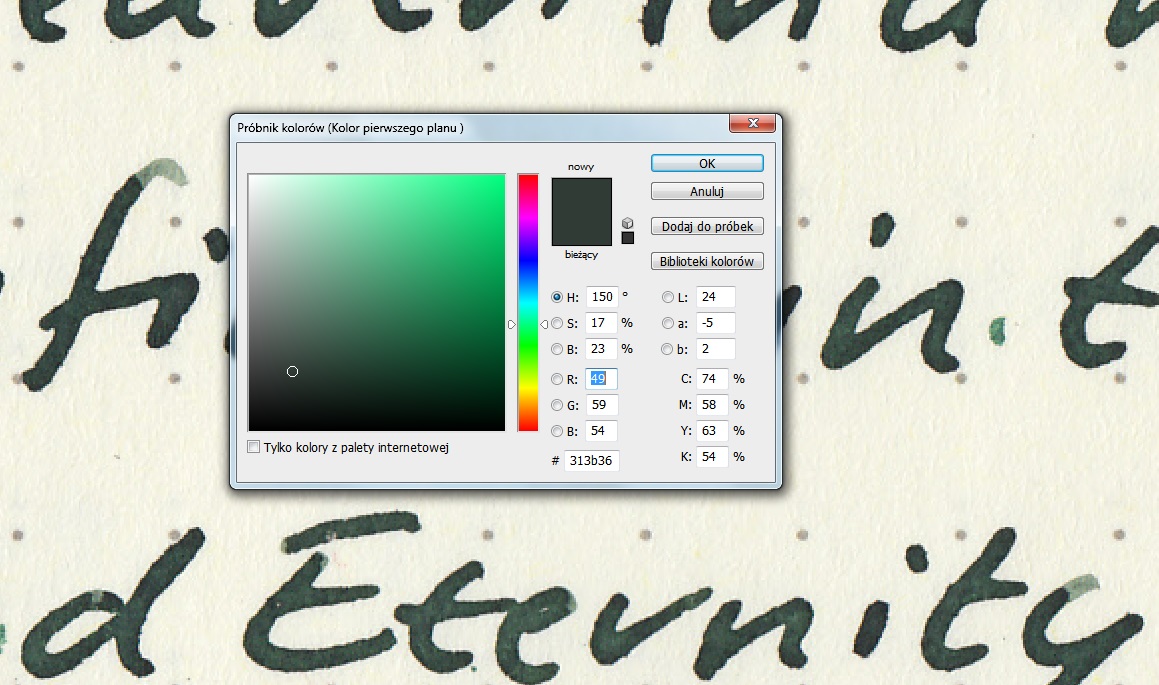Select the H hue radio button
Viewport: 1159px width, 685px height.
pyautogui.click(x=557, y=297)
